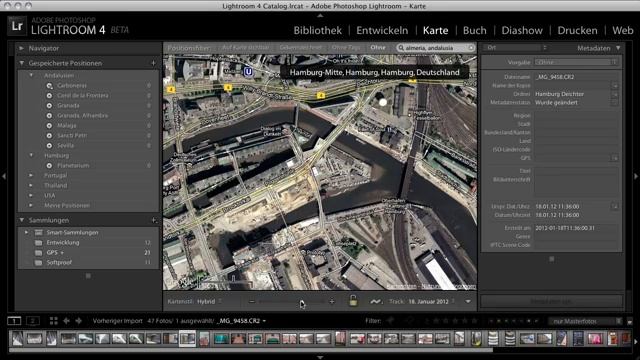
Task: Collapse the Gespeicherte Positionen panel
Action: coord(22,63)
